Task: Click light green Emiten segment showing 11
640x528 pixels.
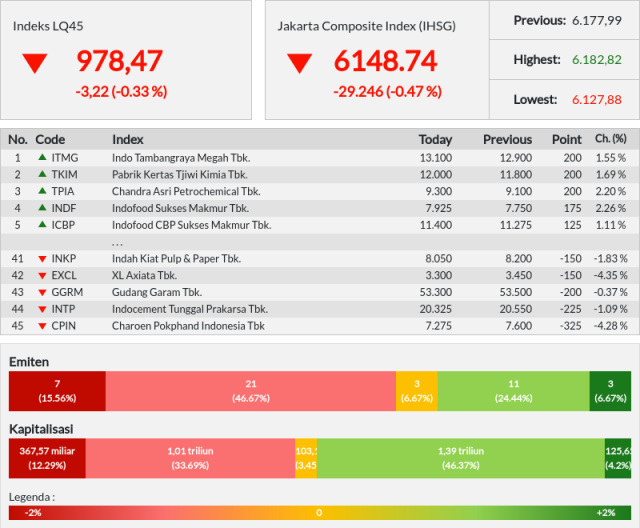Action: point(513,390)
